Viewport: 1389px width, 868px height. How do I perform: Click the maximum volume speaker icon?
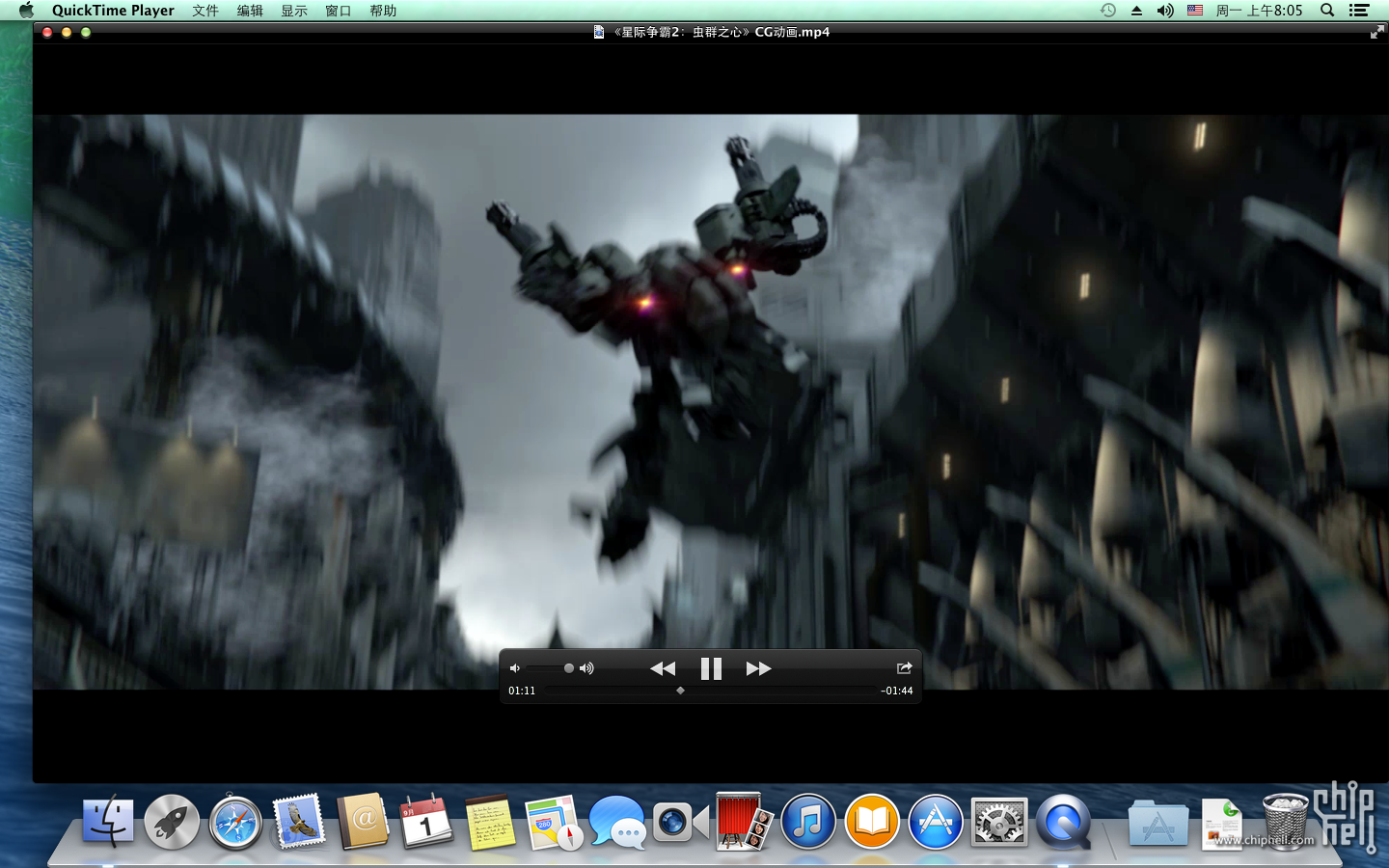(586, 668)
